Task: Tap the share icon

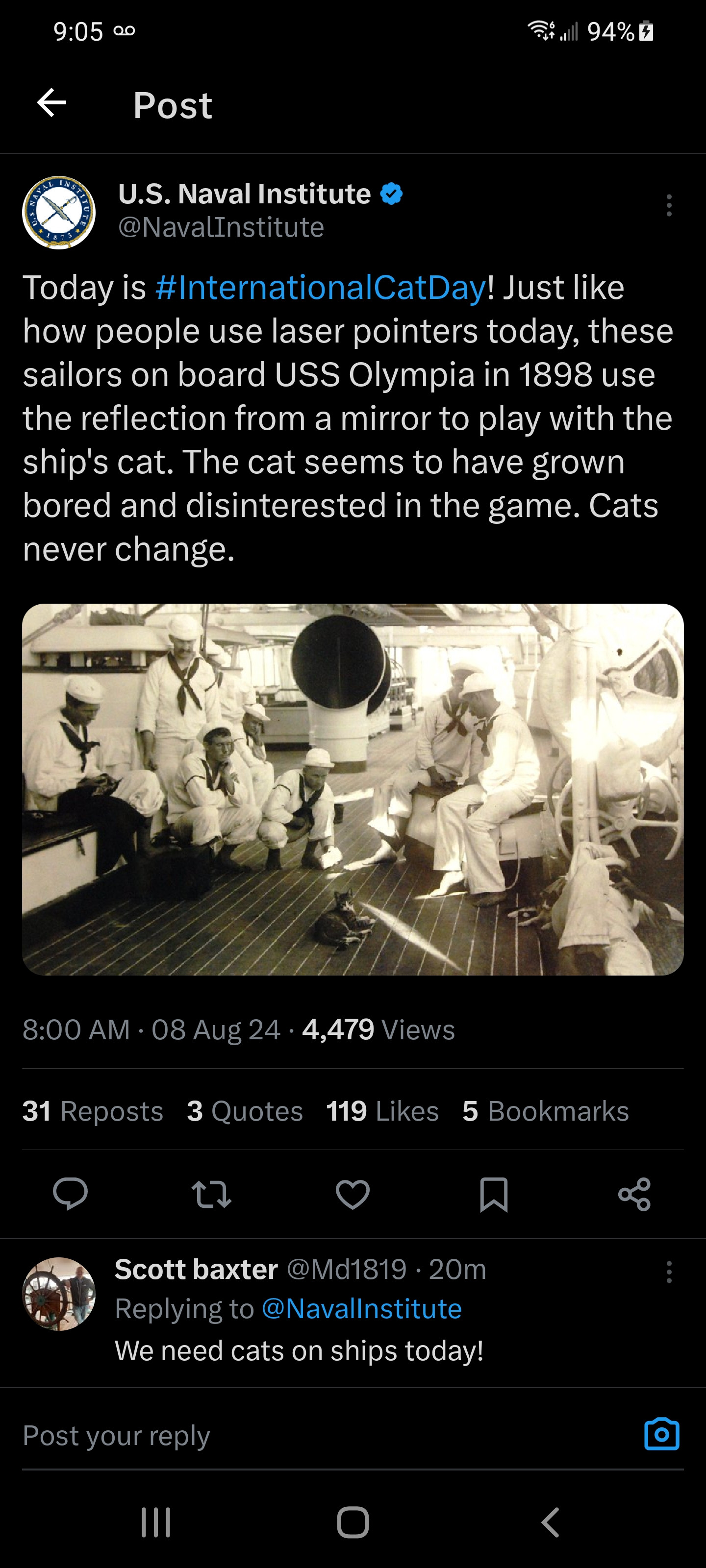Action: pyautogui.click(x=634, y=1194)
